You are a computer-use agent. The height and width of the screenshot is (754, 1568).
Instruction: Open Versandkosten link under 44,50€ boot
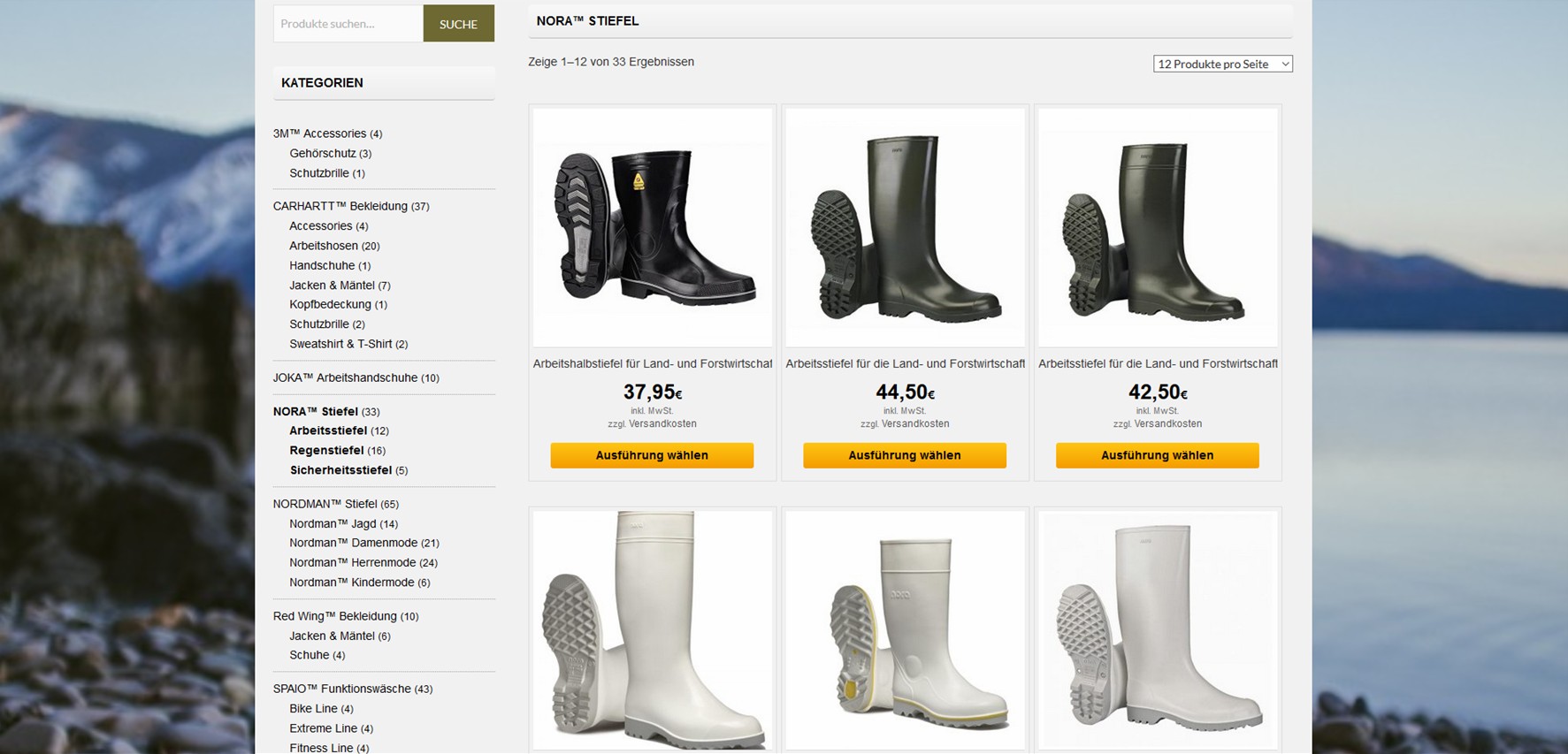pos(915,423)
